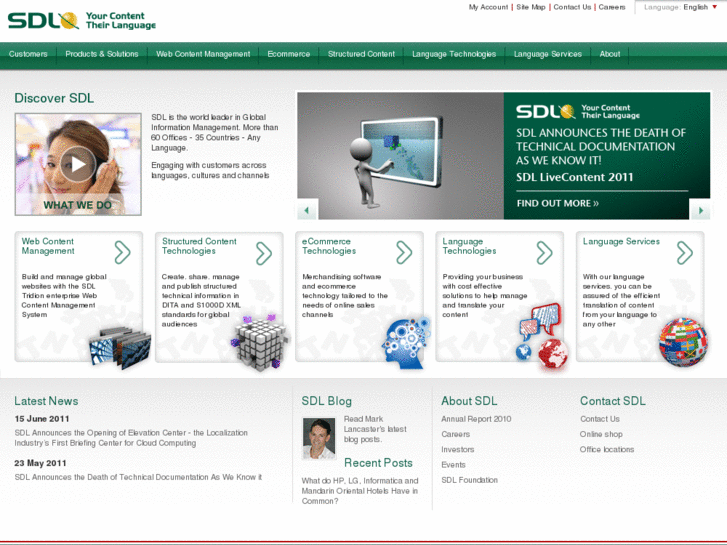The width and height of the screenshot is (727, 545).
Task: Open the Elevation Center news story
Action: click(131, 438)
